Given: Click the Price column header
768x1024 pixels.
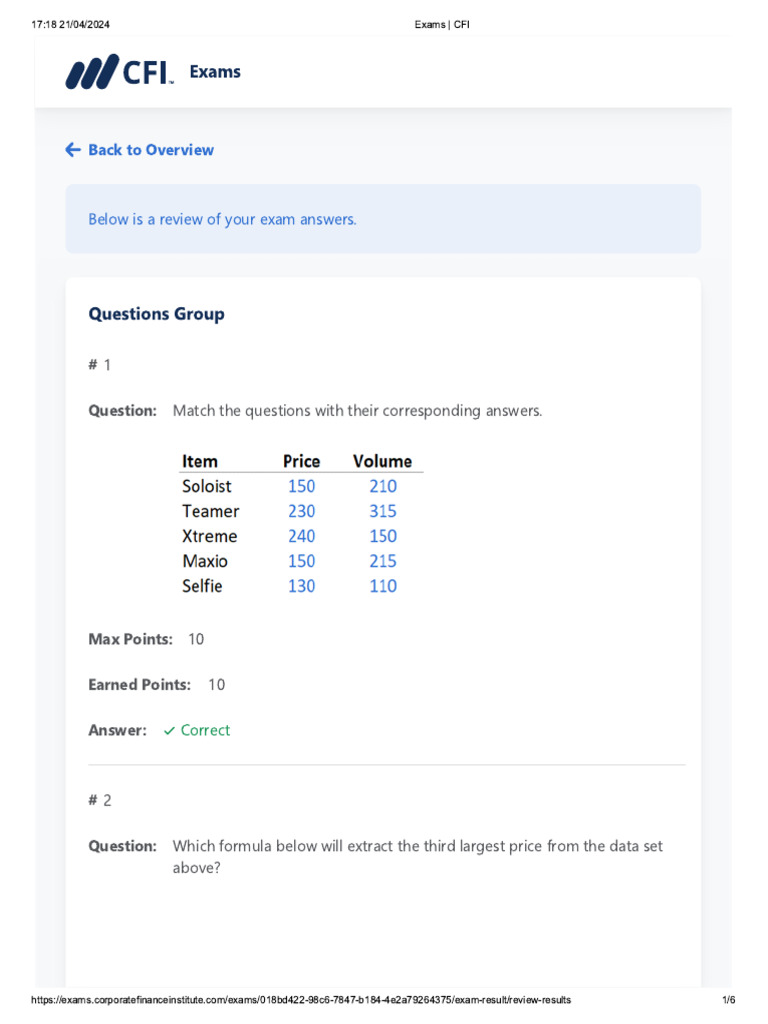Looking at the screenshot, I should click(x=301, y=461).
